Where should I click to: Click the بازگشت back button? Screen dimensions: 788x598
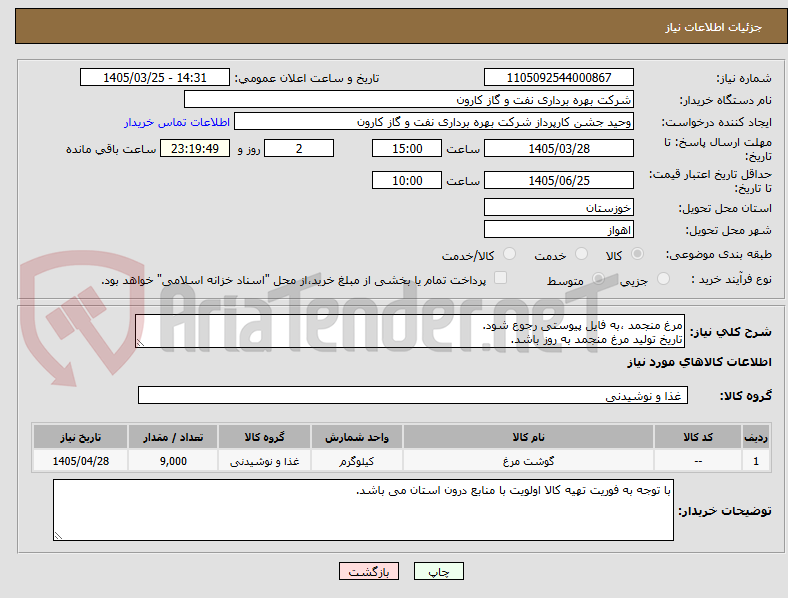point(369,571)
